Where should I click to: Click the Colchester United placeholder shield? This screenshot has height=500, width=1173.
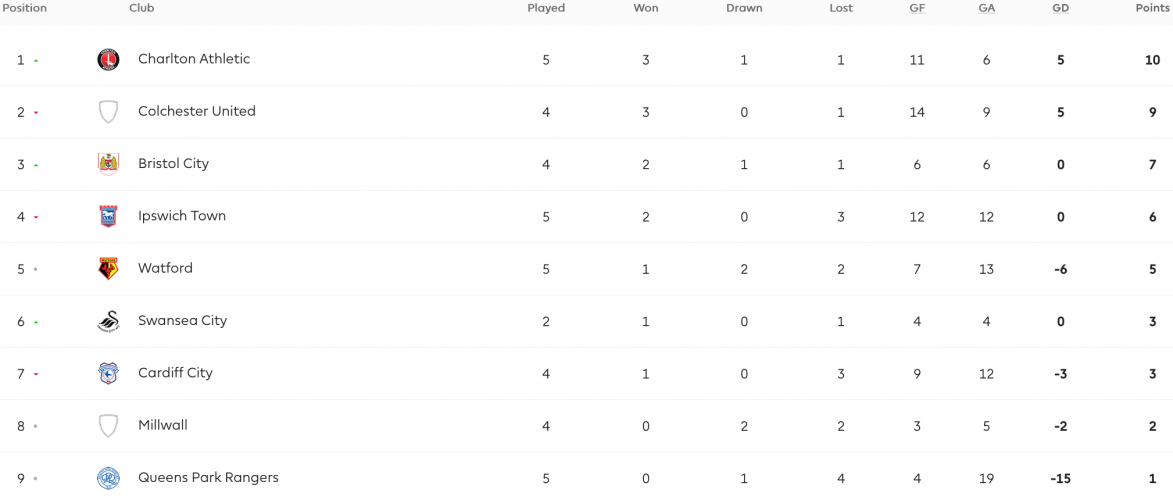(x=108, y=112)
